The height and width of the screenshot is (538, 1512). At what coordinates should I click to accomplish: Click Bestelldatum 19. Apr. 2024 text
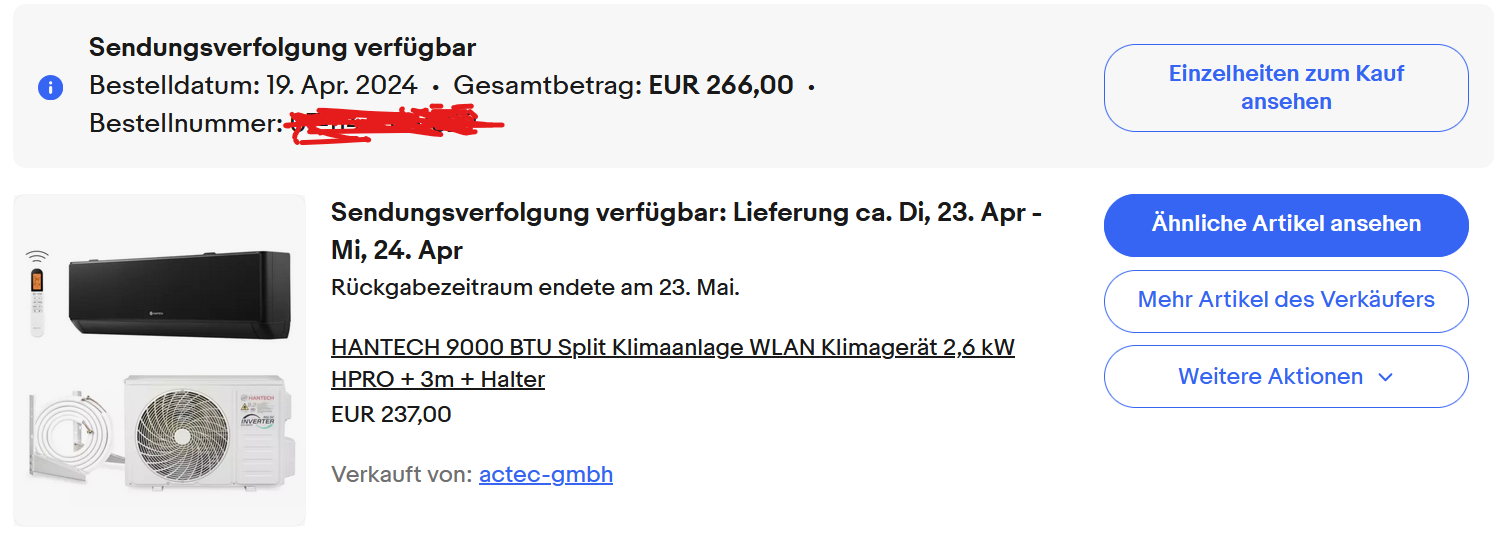pos(253,86)
